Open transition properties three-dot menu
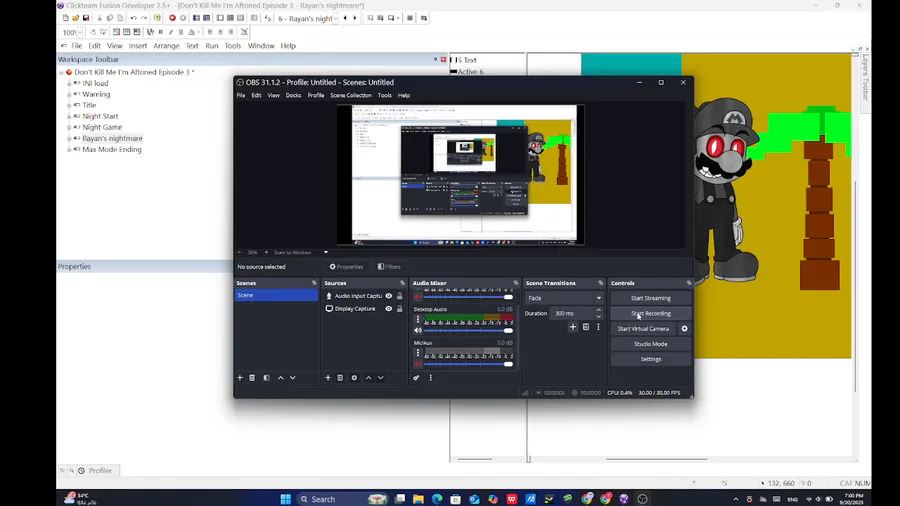The width and height of the screenshot is (900, 506). tap(598, 327)
